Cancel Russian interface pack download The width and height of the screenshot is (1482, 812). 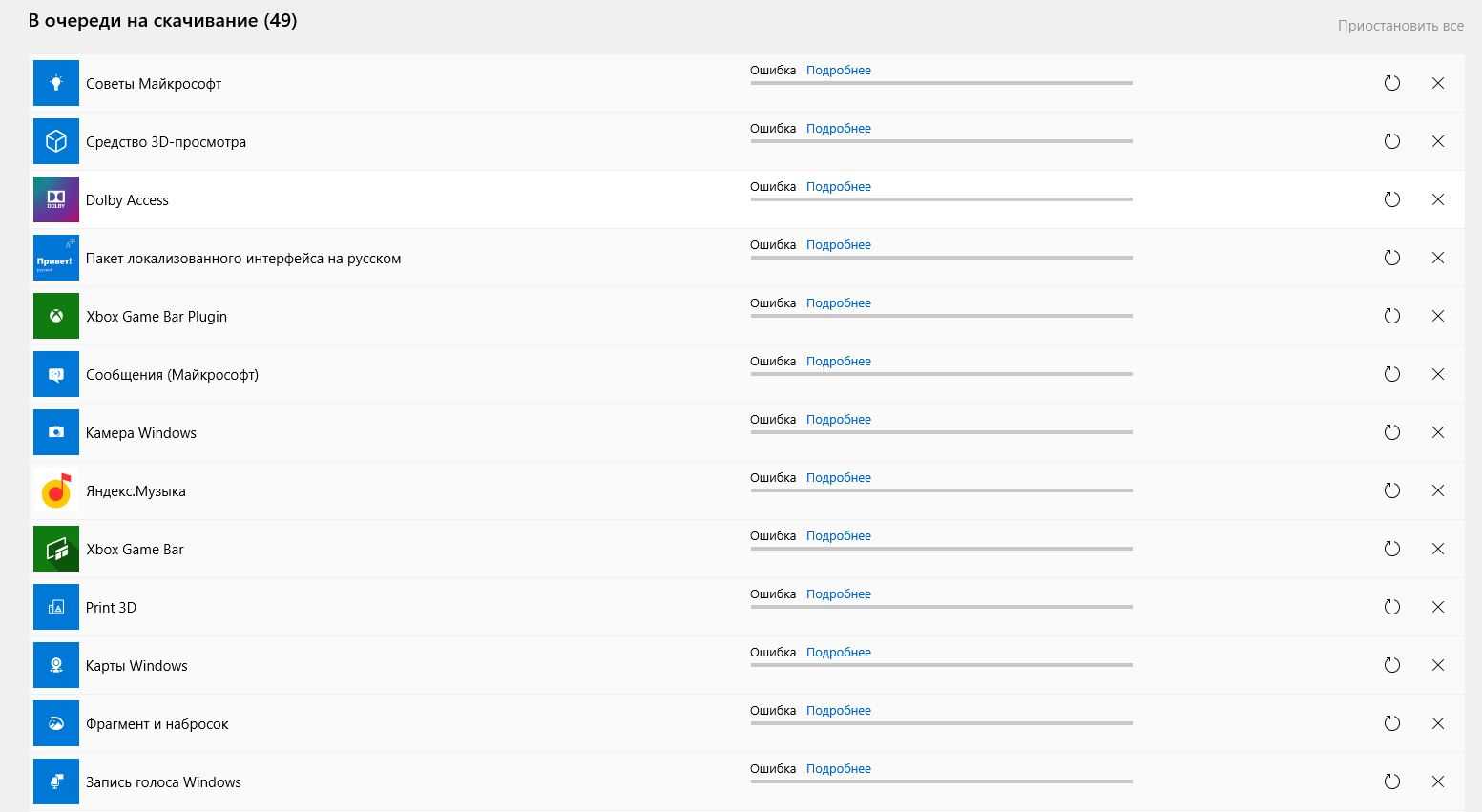point(1438,258)
